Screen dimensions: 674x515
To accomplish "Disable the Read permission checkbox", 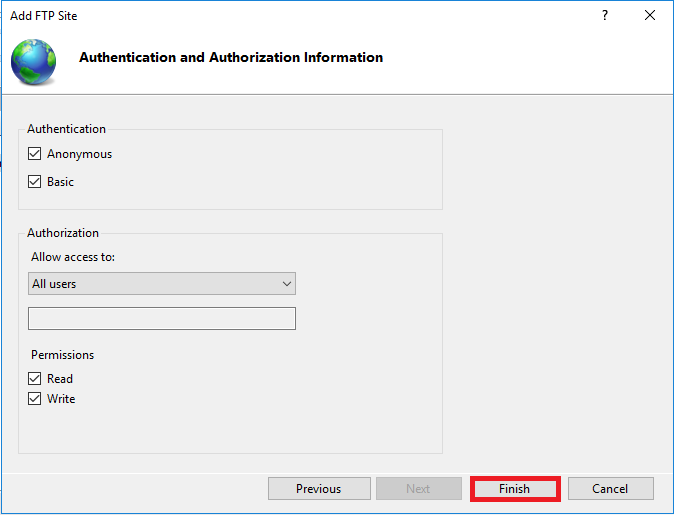I will point(34,378).
